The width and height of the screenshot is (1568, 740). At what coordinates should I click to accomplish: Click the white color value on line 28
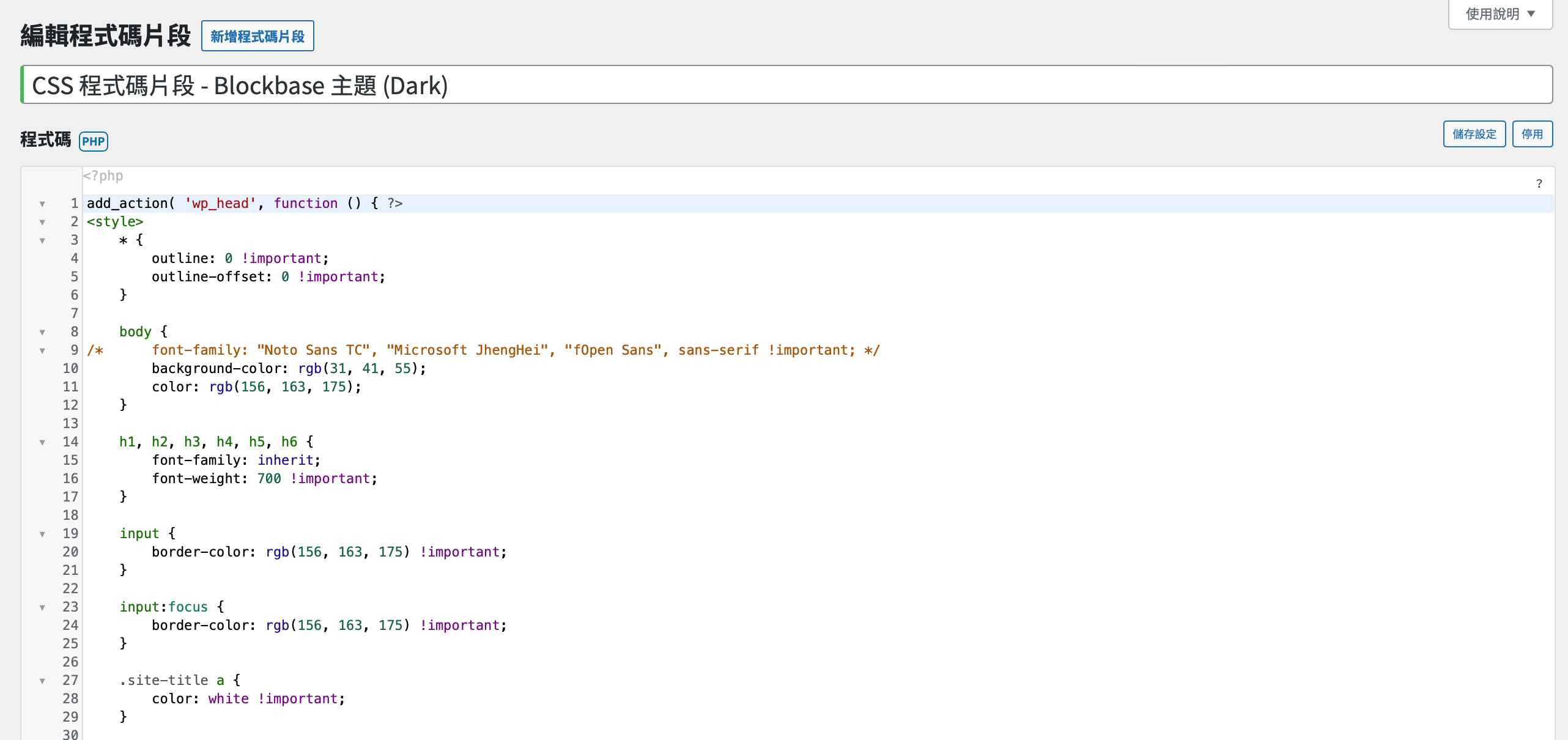(x=228, y=699)
